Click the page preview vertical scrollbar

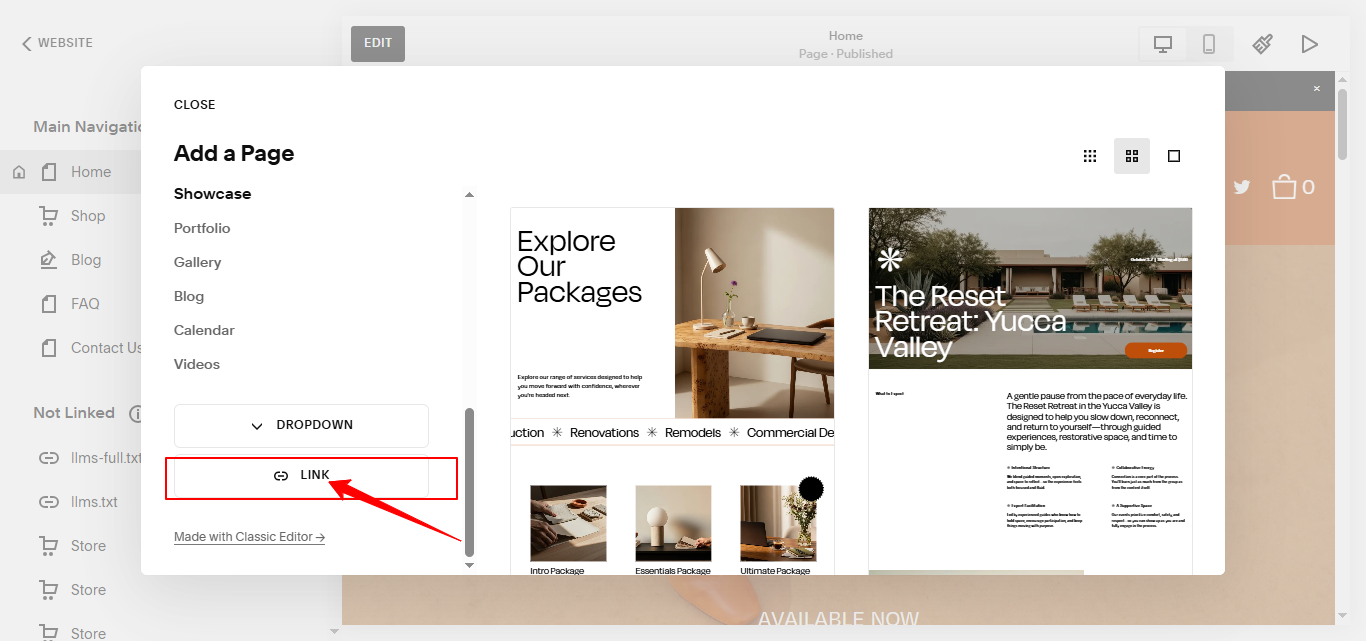pos(1342,123)
